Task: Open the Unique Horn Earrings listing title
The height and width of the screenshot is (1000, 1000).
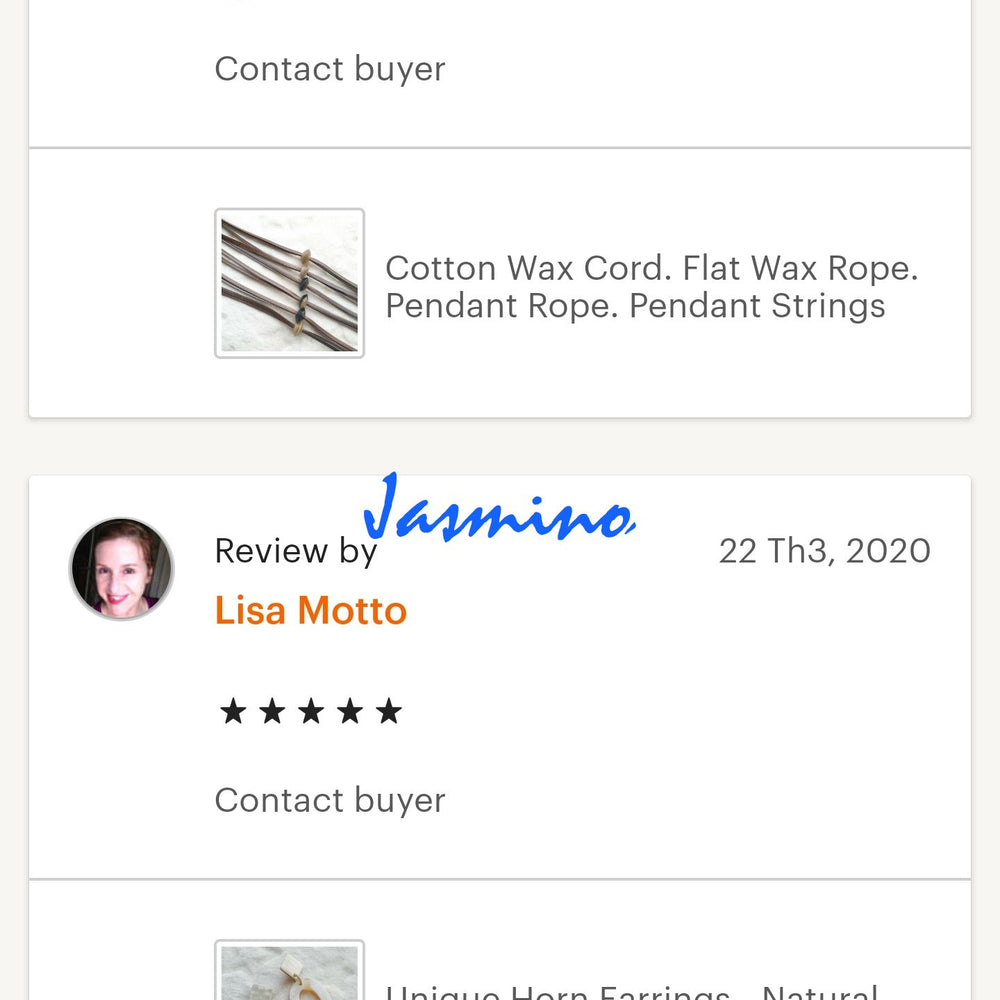Action: coord(558,993)
